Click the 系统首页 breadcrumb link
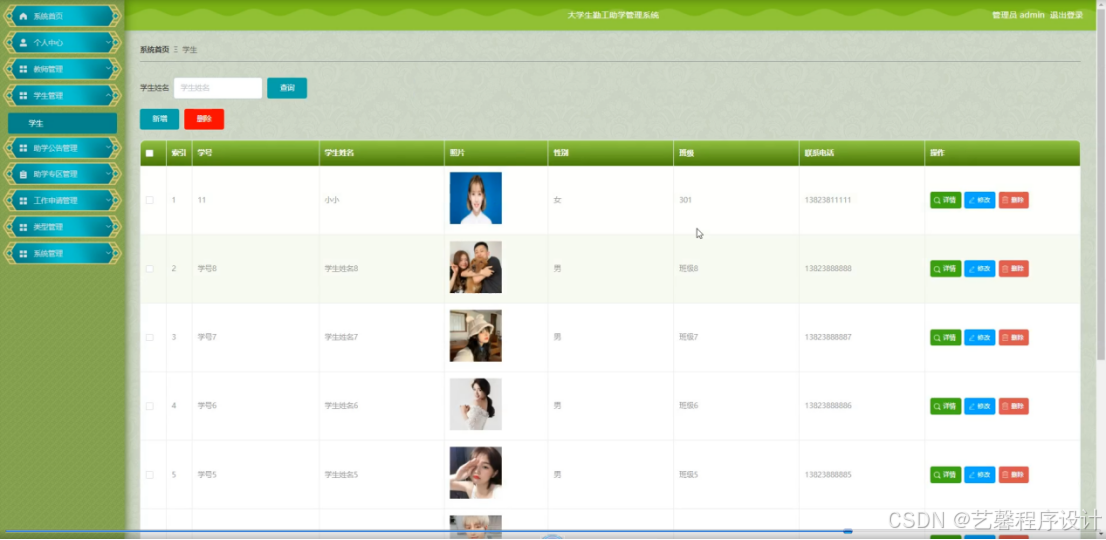Viewport: 1106px width, 540px height. click(x=154, y=50)
